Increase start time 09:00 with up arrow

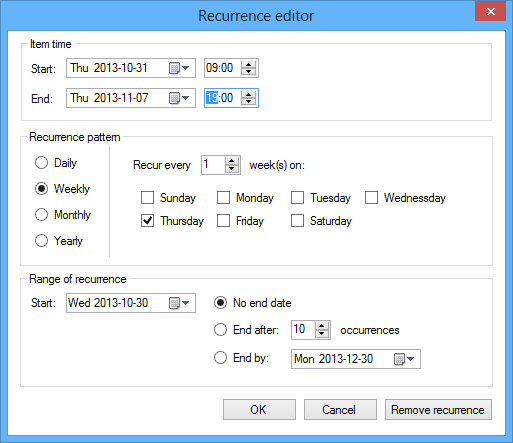click(248, 64)
